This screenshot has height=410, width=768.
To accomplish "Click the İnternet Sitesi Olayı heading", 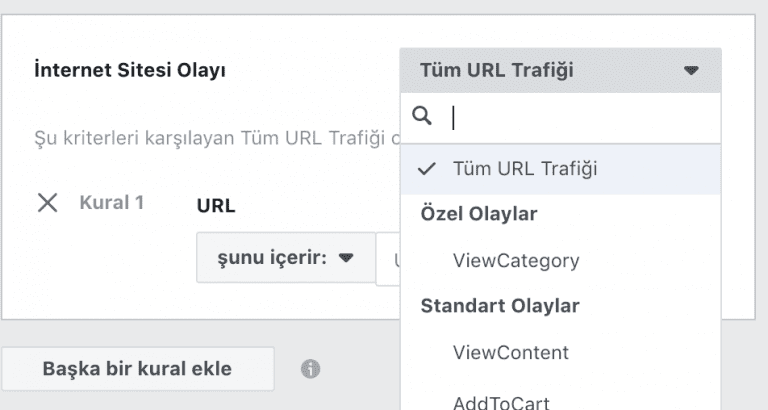I will pos(130,70).
